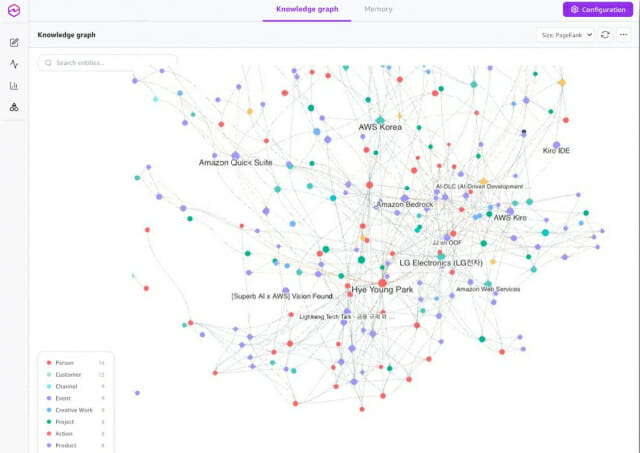Image resolution: width=640 pixels, height=453 pixels.
Task: Click the Kiro IDE node
Action: [x=556, y=145]
